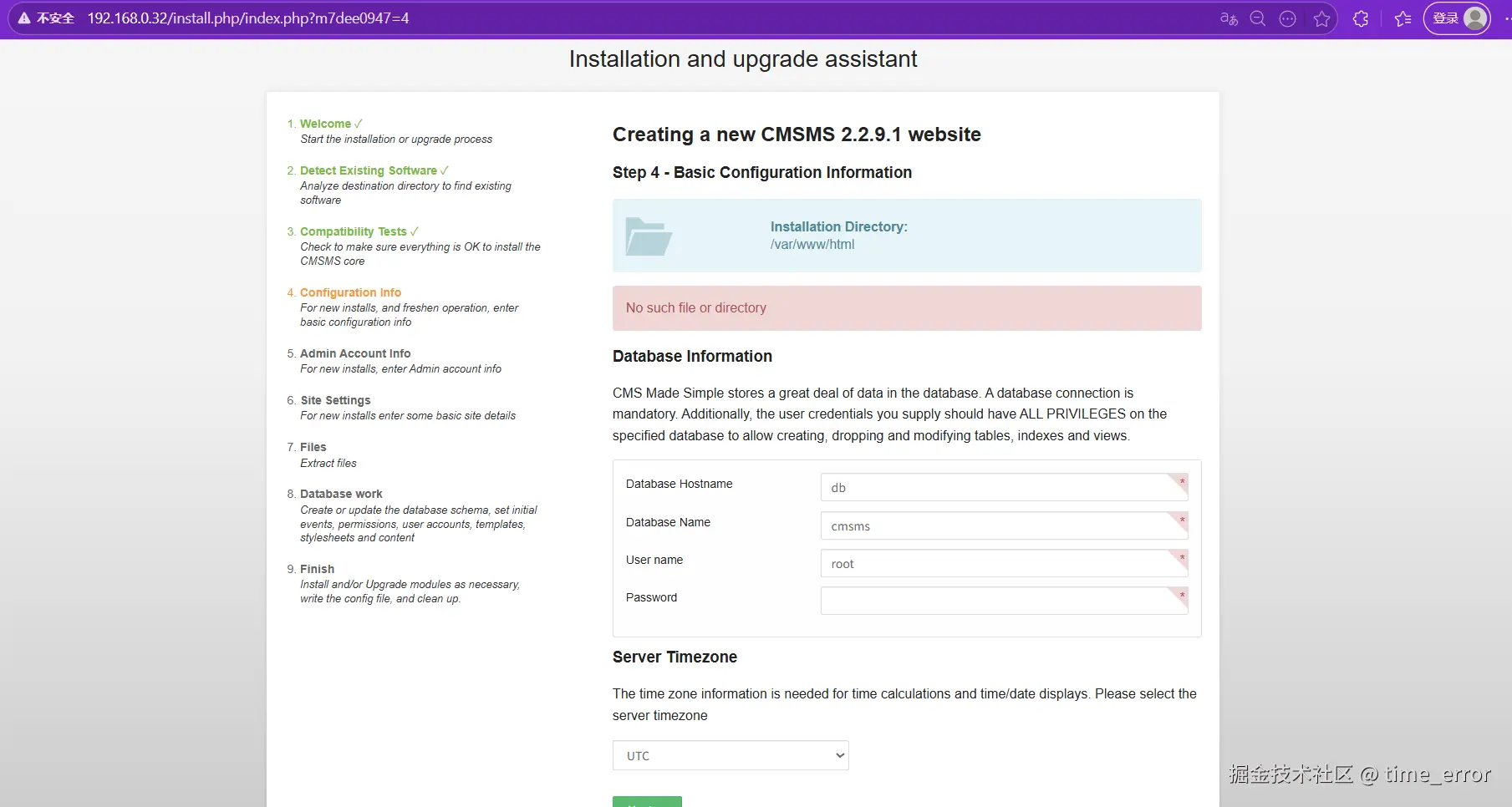Image resolution: width=1512 pixels, height=807 pixels.
Task: Click the "User name" label
Action: (654, 560)
